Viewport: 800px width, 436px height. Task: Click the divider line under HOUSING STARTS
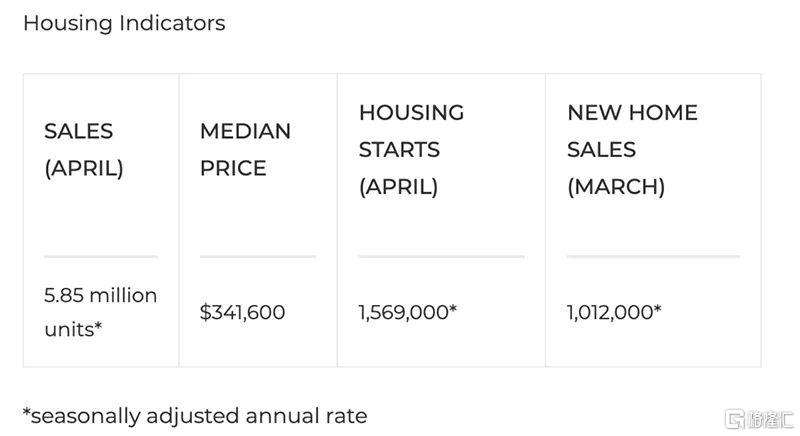tap(441, 257)
